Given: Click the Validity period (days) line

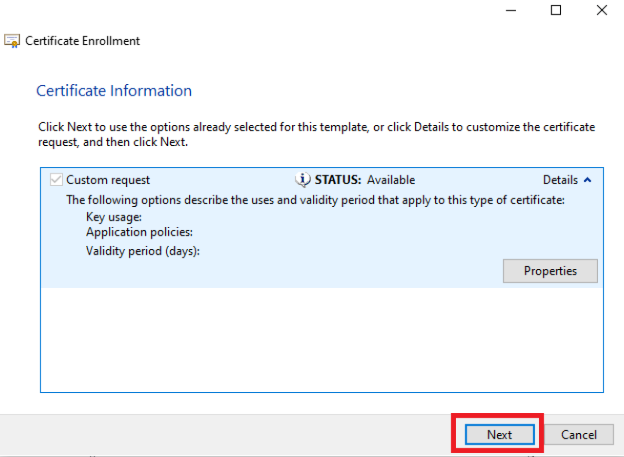Looking at the screenshot, I should pyautogui.click(x=143, y=251).
